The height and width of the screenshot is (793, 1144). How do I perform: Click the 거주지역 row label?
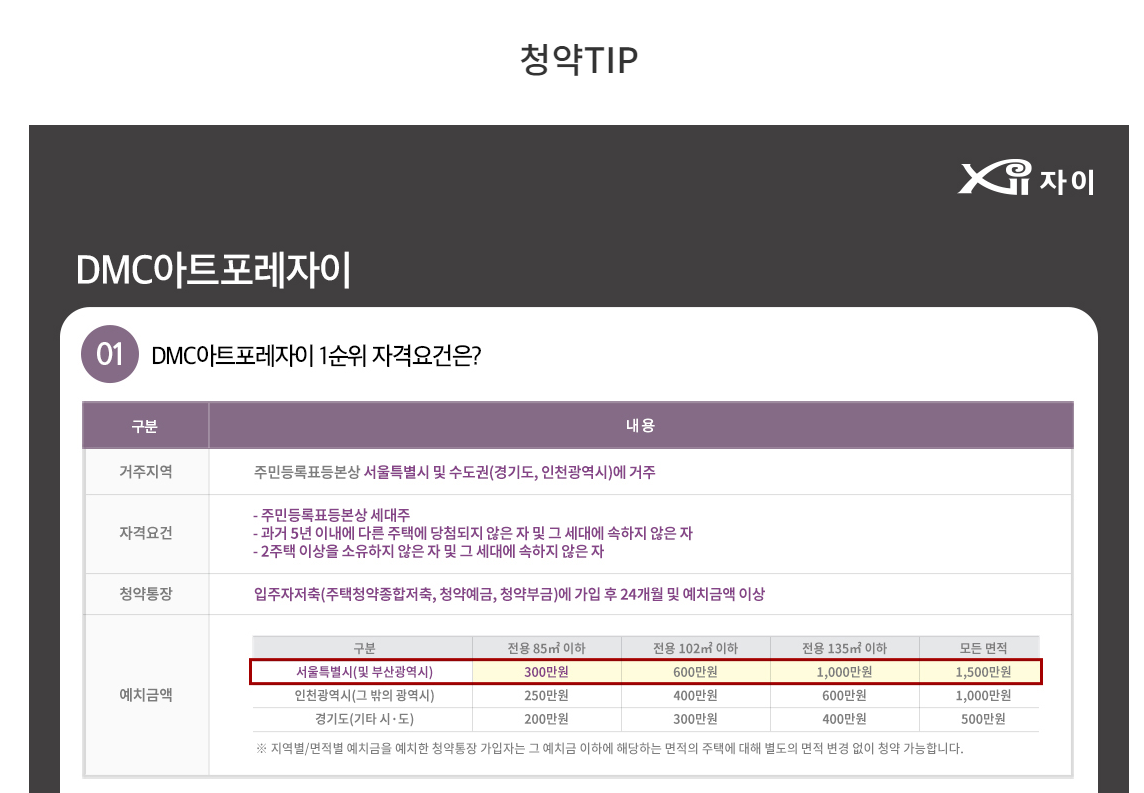(x=146, y=471)
